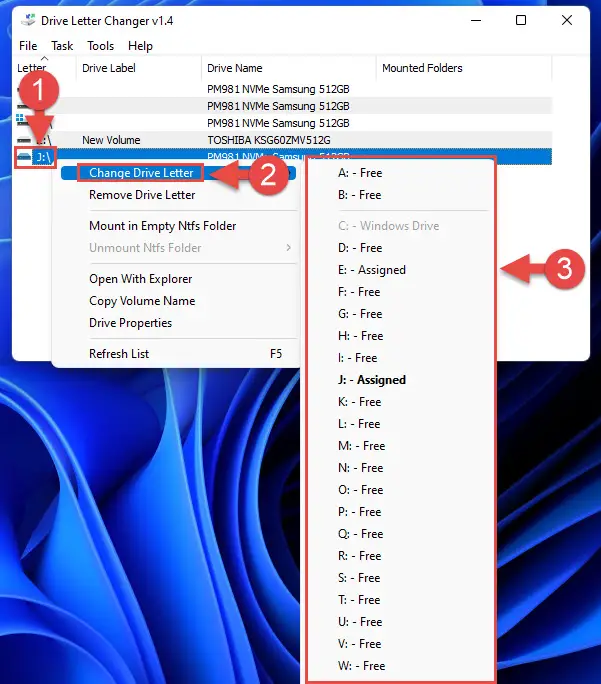Open Drive Properties

(130, 323)
